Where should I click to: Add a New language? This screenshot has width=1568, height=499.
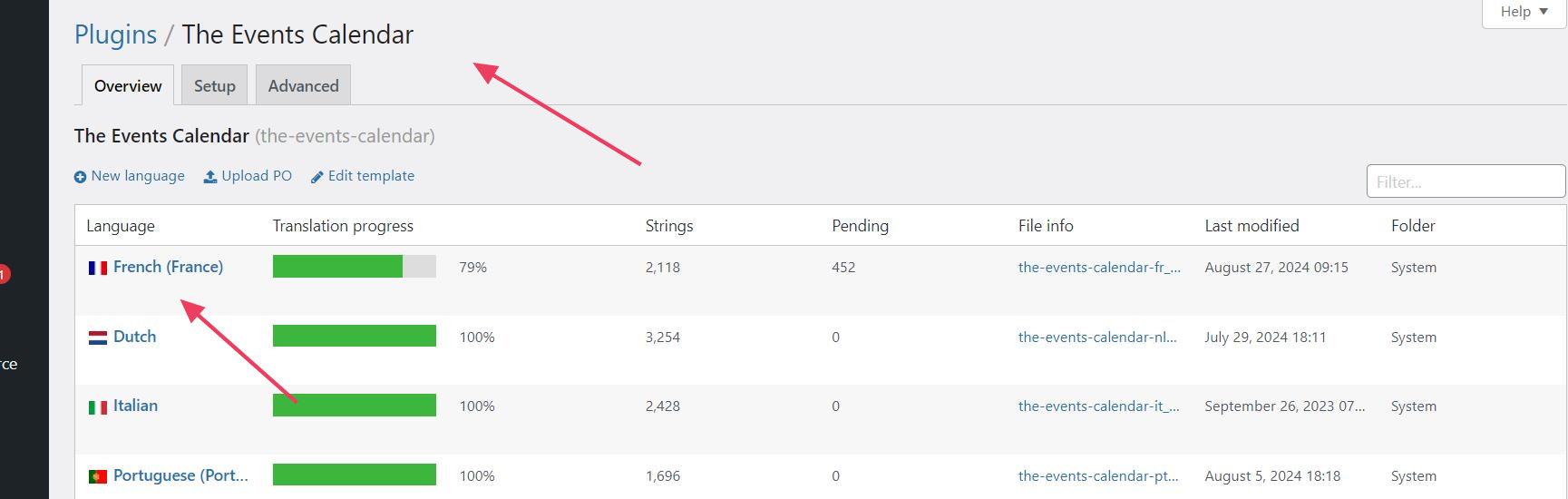[138, 176]
